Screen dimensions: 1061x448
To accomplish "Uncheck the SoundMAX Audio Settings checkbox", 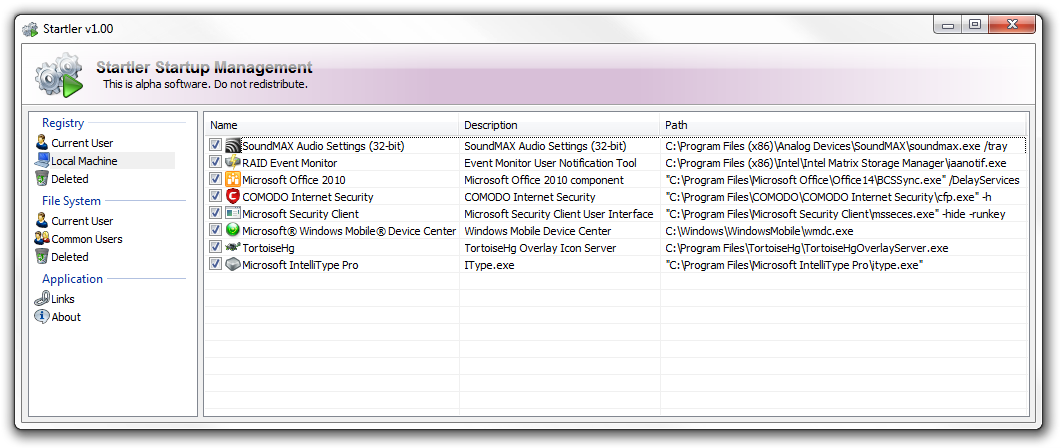I will click(216, 146).
